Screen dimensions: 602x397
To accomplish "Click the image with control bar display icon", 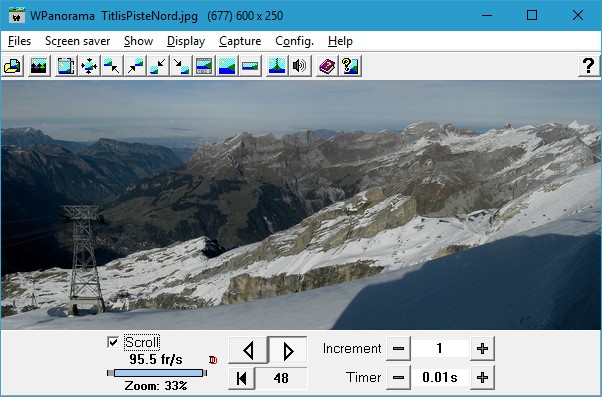I will (x=204, y=66).
